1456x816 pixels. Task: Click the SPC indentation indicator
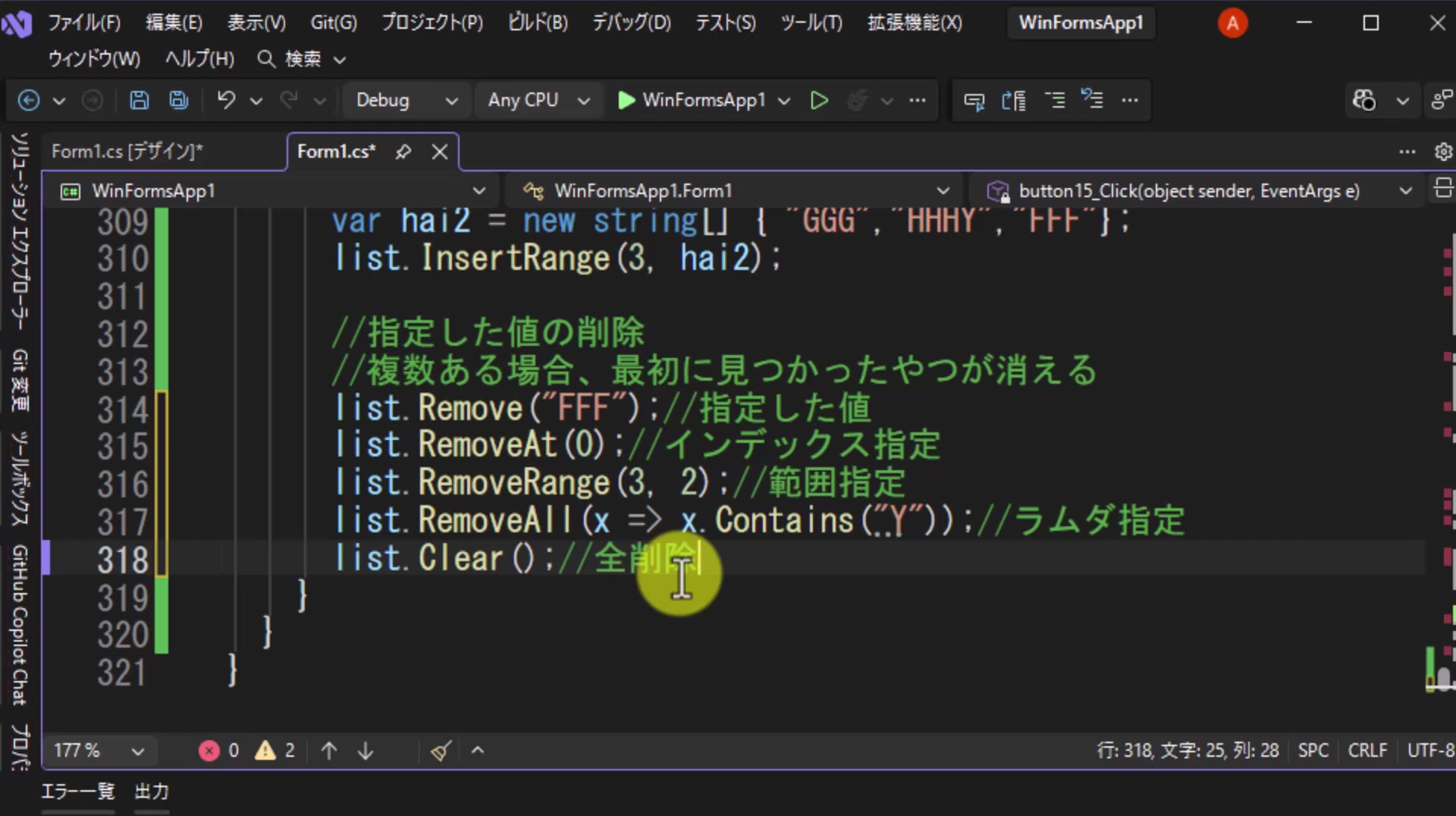1313,751
